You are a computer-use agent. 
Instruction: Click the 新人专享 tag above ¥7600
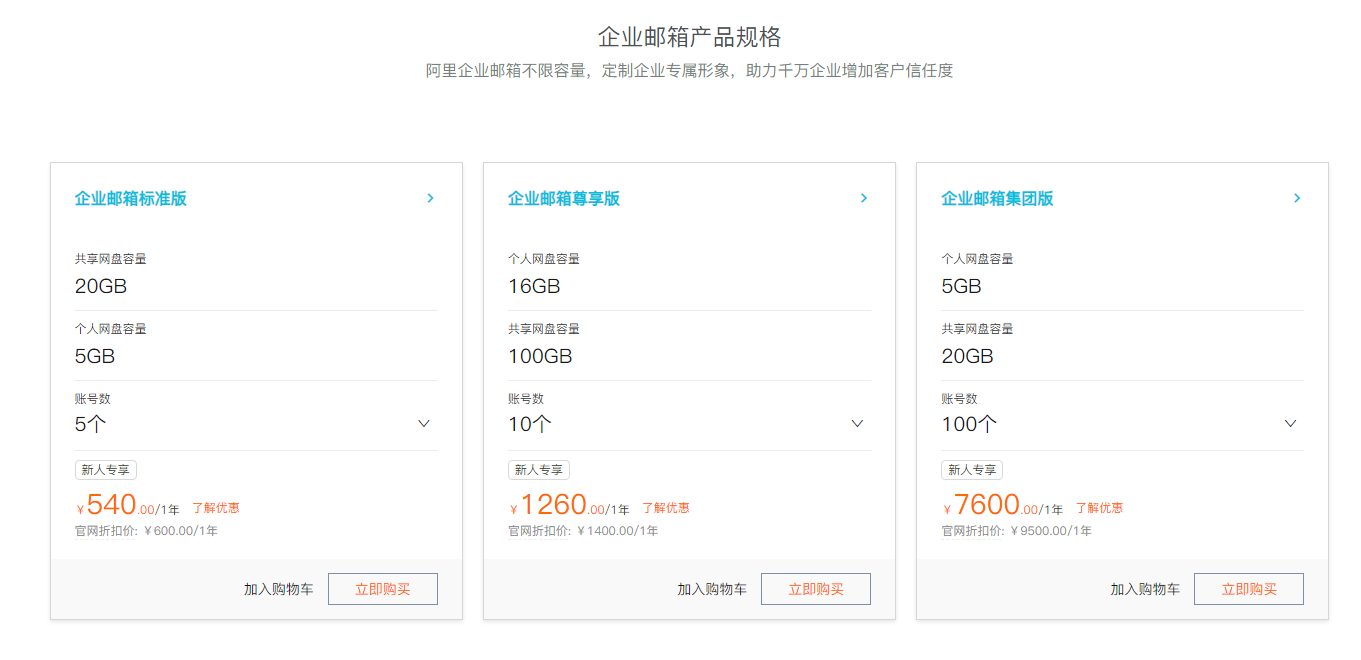pyautogui.click(x=972, y=470)
